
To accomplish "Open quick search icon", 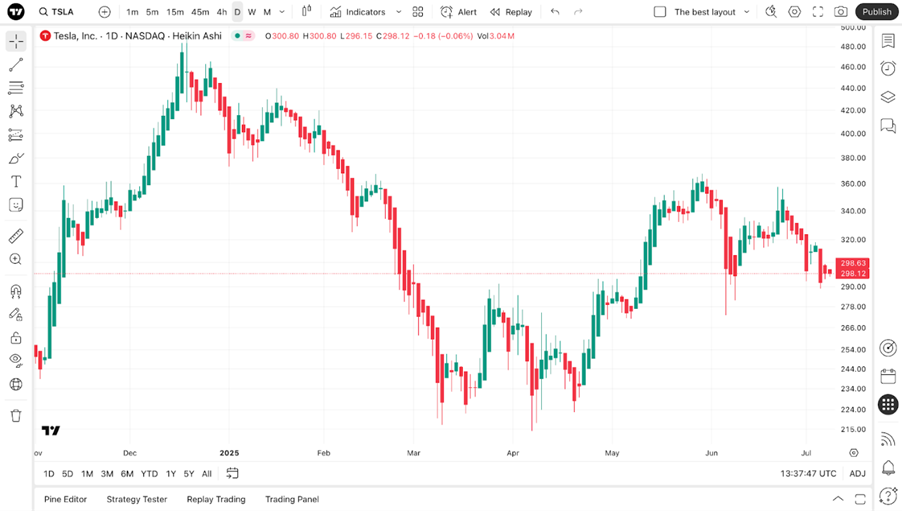I will pos(771,12).
